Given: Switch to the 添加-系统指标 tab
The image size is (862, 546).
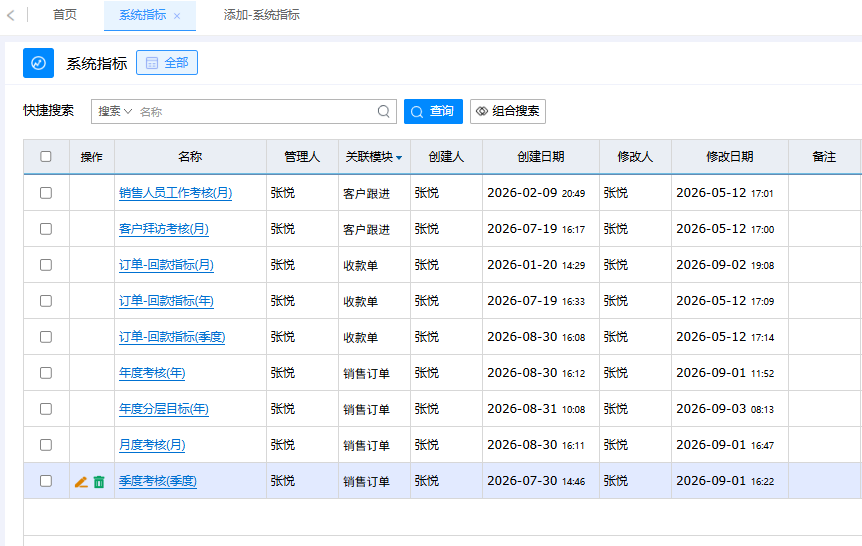Looking at the screenshot, I should click(x=262, y=15).
